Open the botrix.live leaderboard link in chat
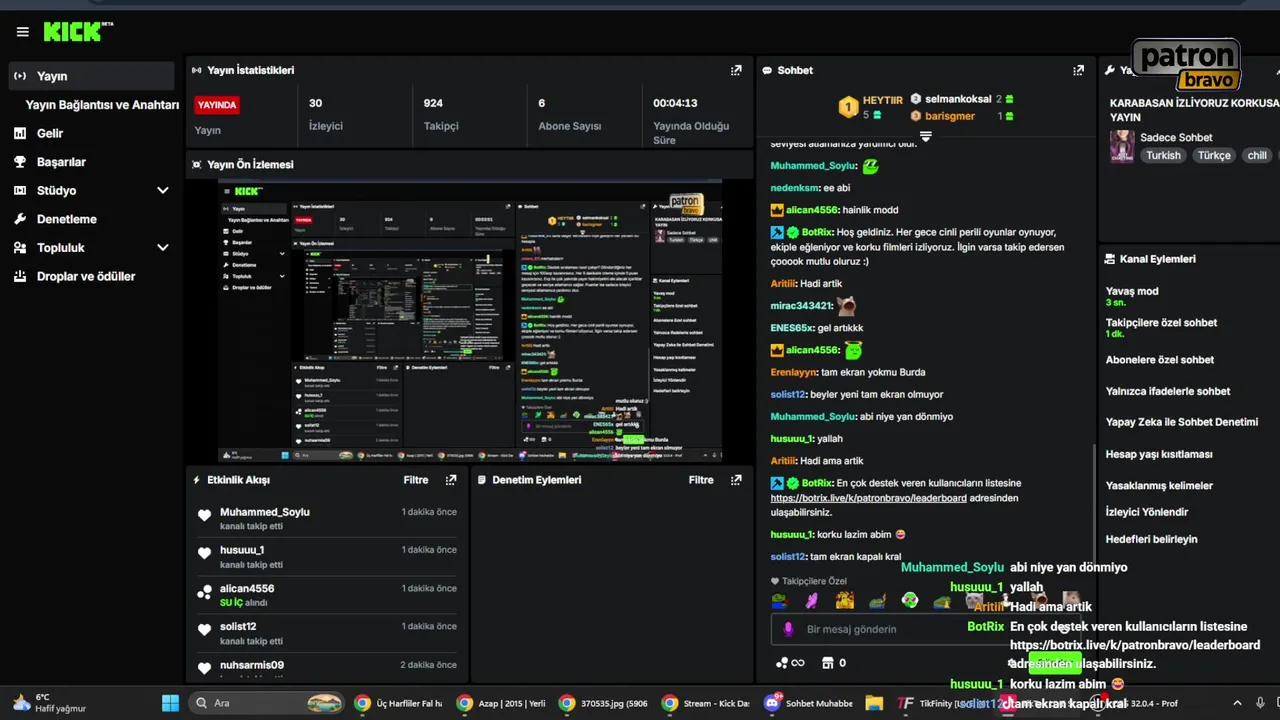Screen dimensions: 1280x720 (x=868, y=498)
